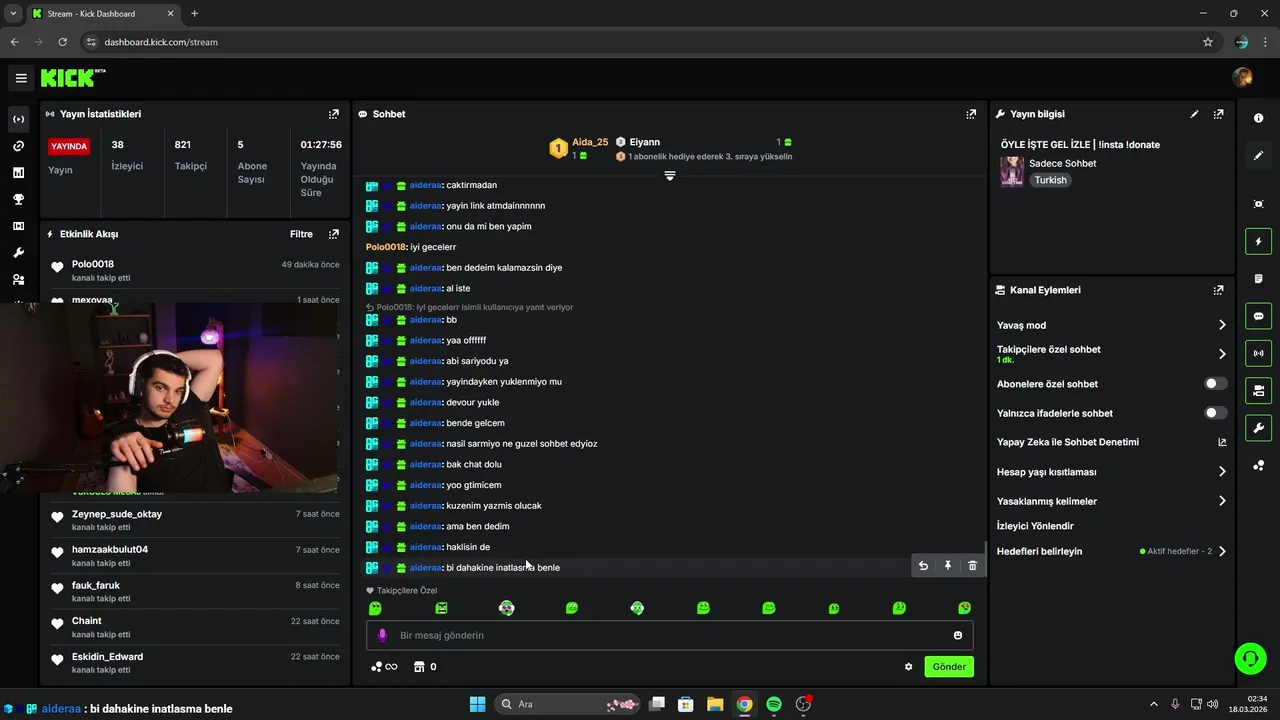Click the Kick logo
Image resolution: width=1280 pixels, height=720 pixels.
click(x=72, y=77)
